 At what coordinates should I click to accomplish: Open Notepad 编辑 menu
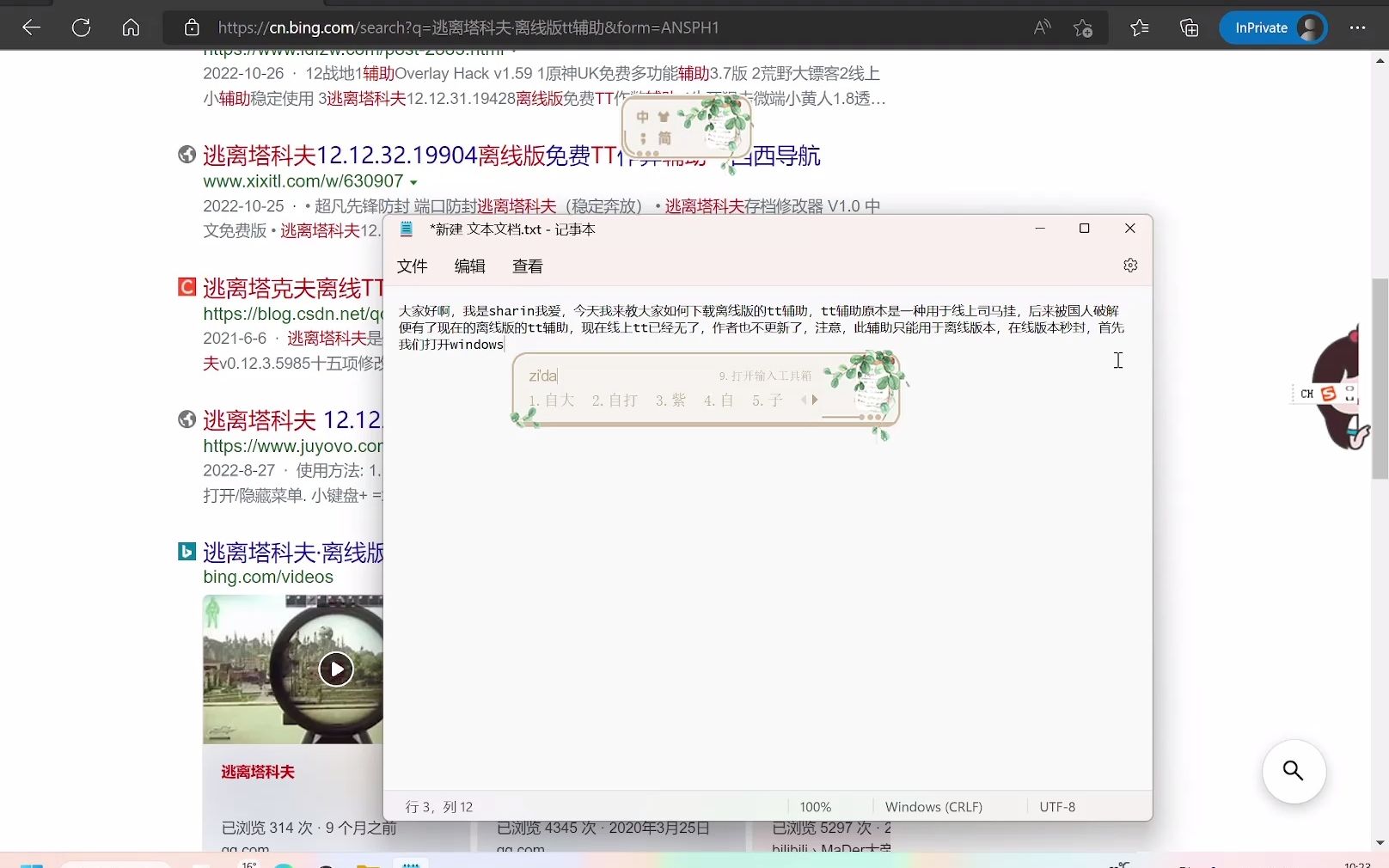tap(469, 266)
